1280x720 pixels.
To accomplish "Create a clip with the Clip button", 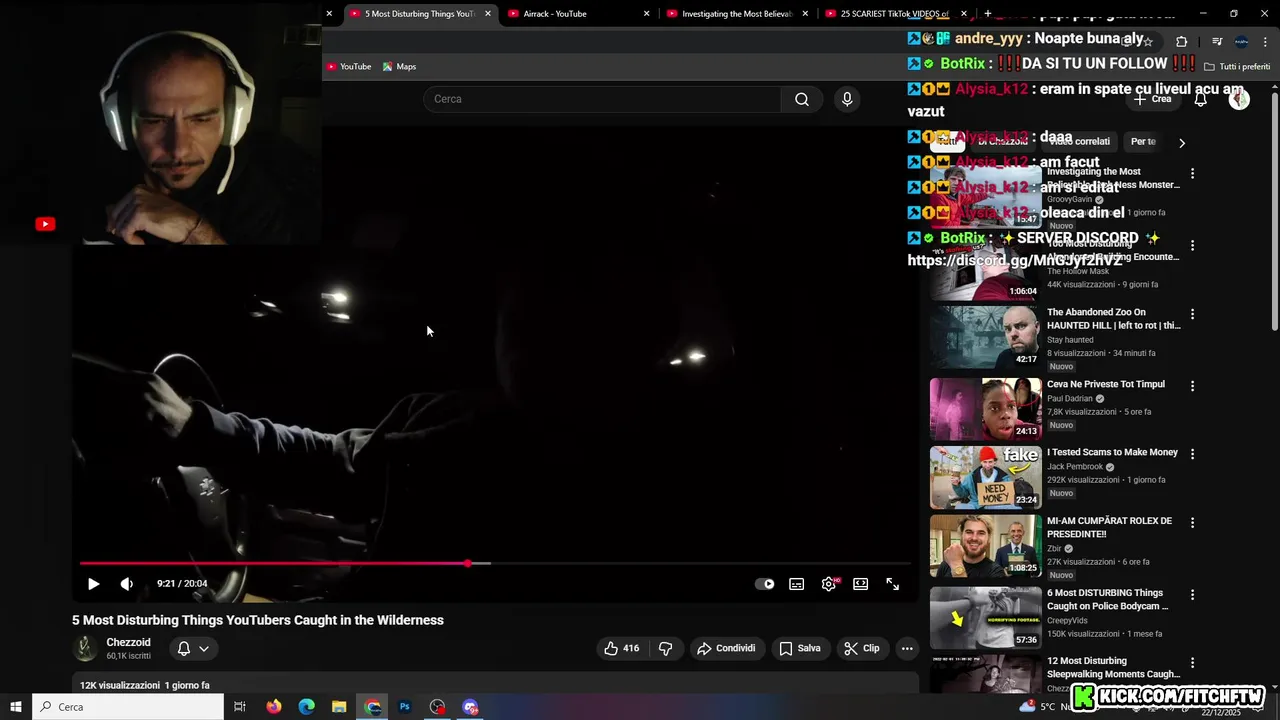I will (x=862, y=648).
